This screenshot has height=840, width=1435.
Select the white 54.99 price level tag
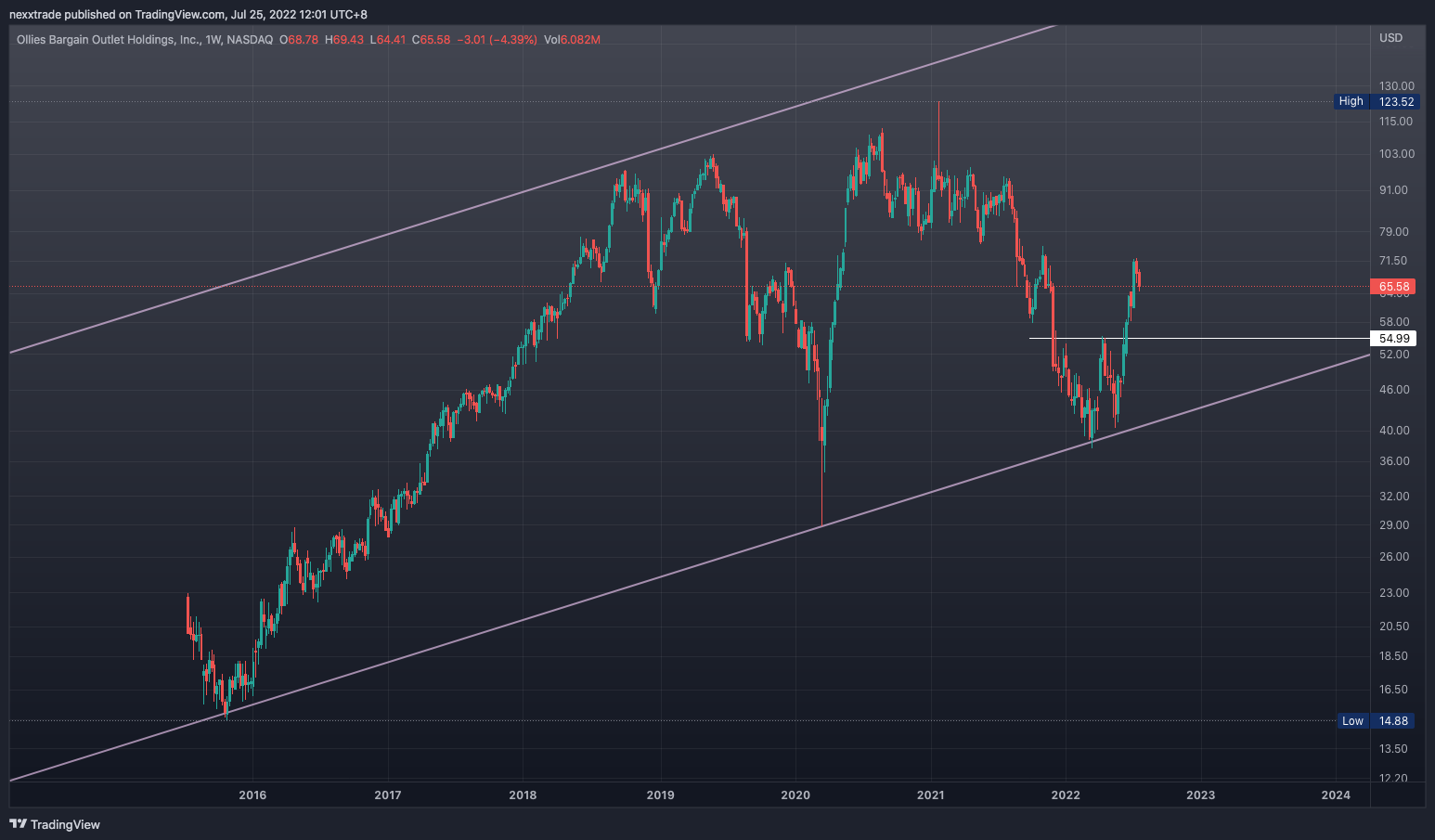click(x=1395, y=339)
